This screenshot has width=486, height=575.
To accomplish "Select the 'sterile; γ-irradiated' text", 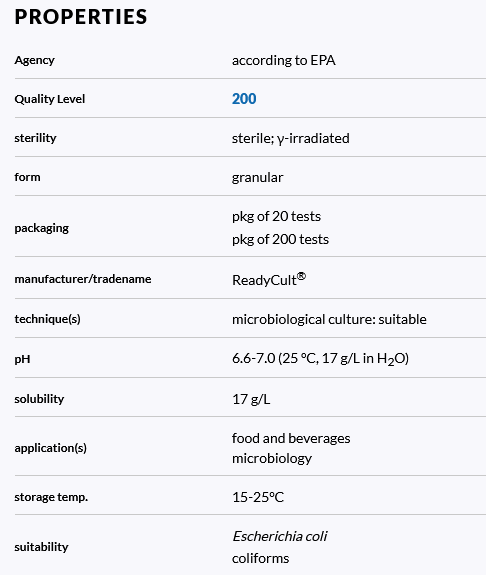I will [x=290, y=138].
